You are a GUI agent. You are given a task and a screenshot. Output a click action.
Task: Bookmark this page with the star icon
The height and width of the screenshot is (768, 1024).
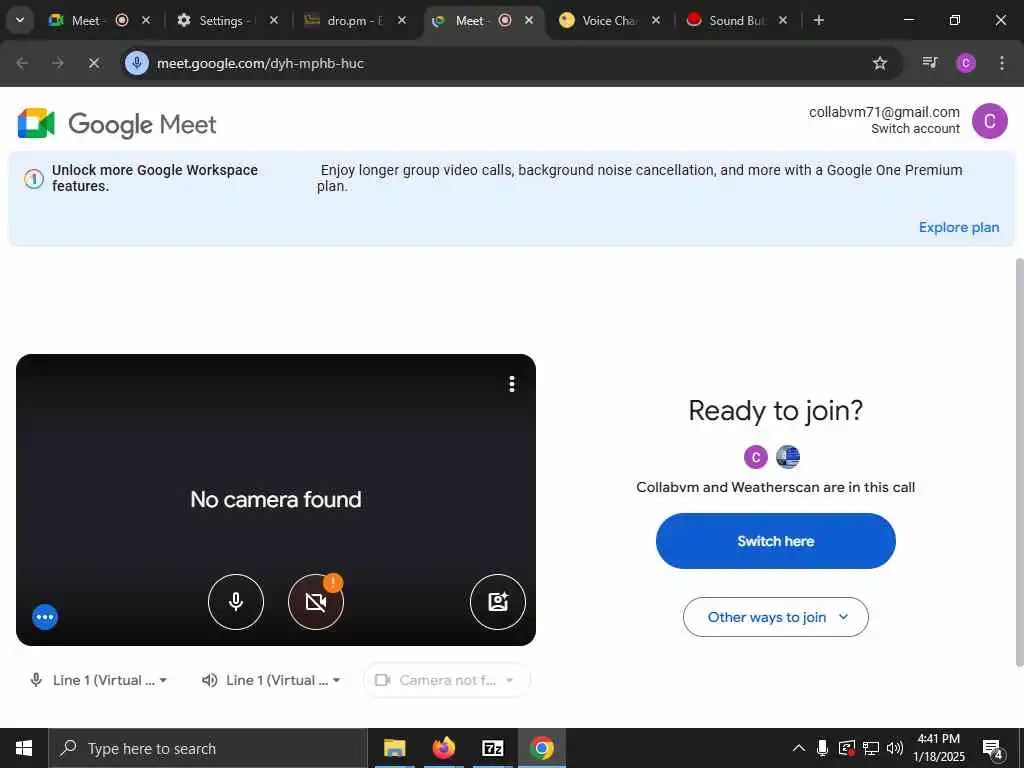click(880, 63)
